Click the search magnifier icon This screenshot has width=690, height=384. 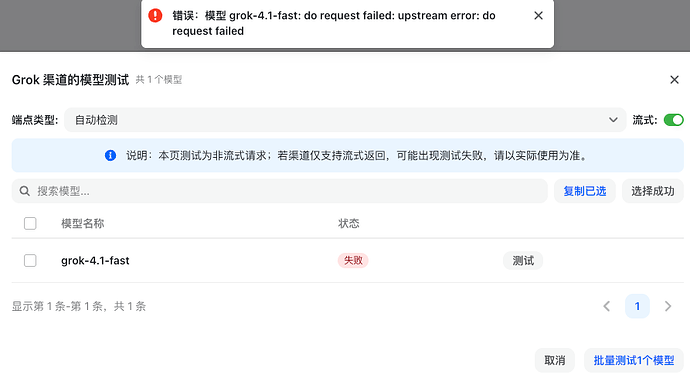click(x=25, y=191)
